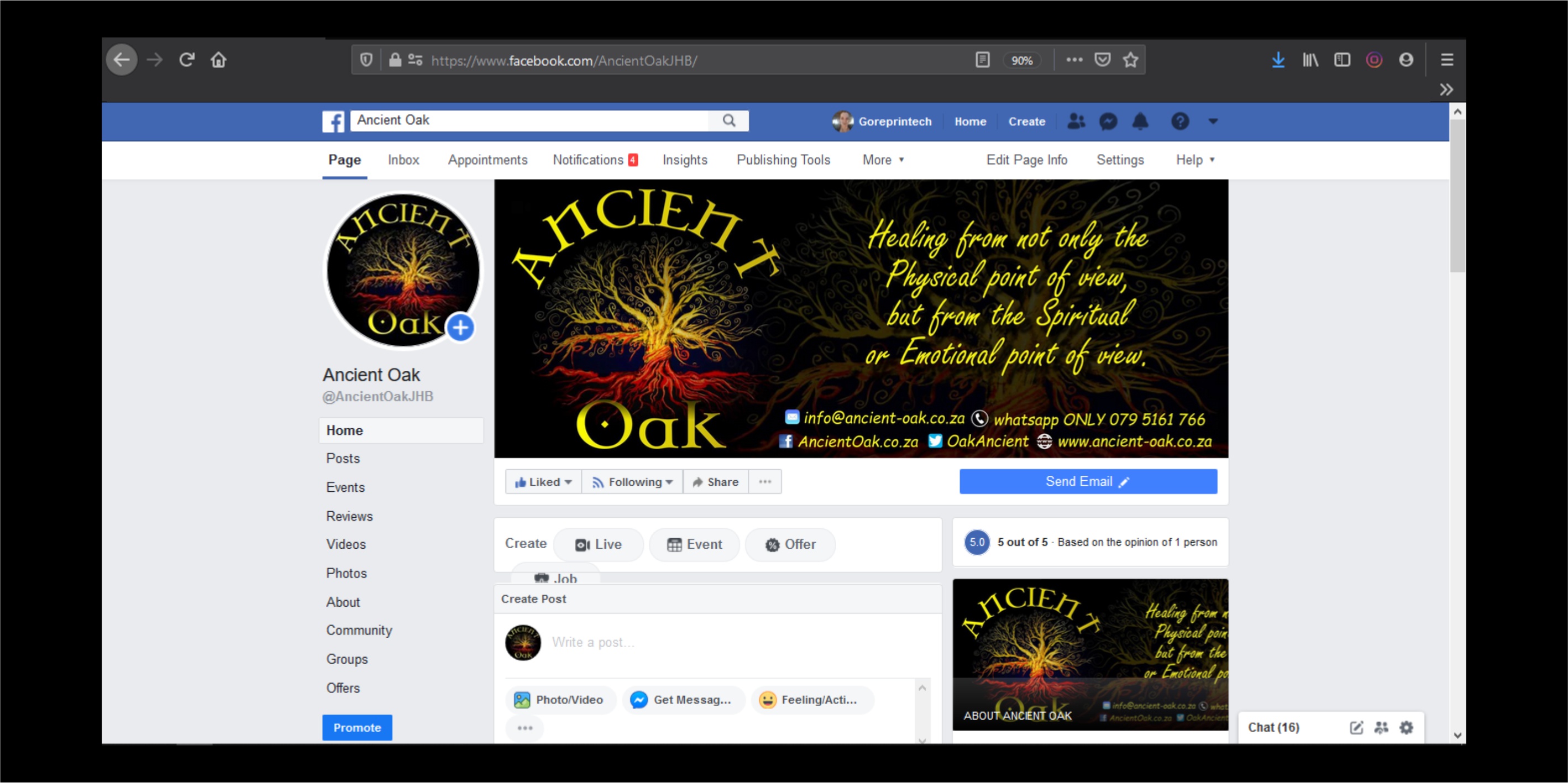Click the search magnifier button

(x=728, y=120)
